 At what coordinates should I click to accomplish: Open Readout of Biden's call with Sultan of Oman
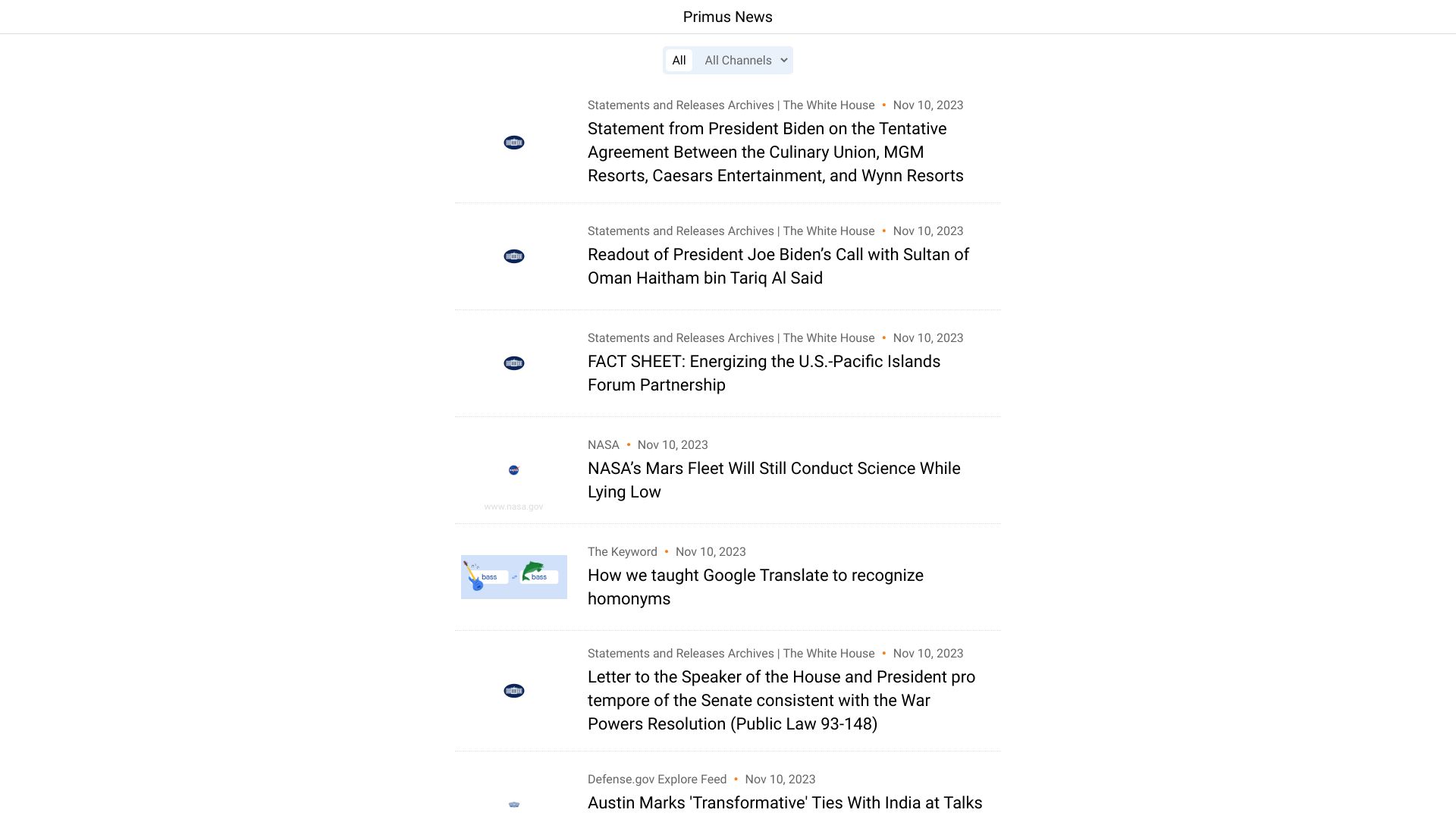[778, 266]
